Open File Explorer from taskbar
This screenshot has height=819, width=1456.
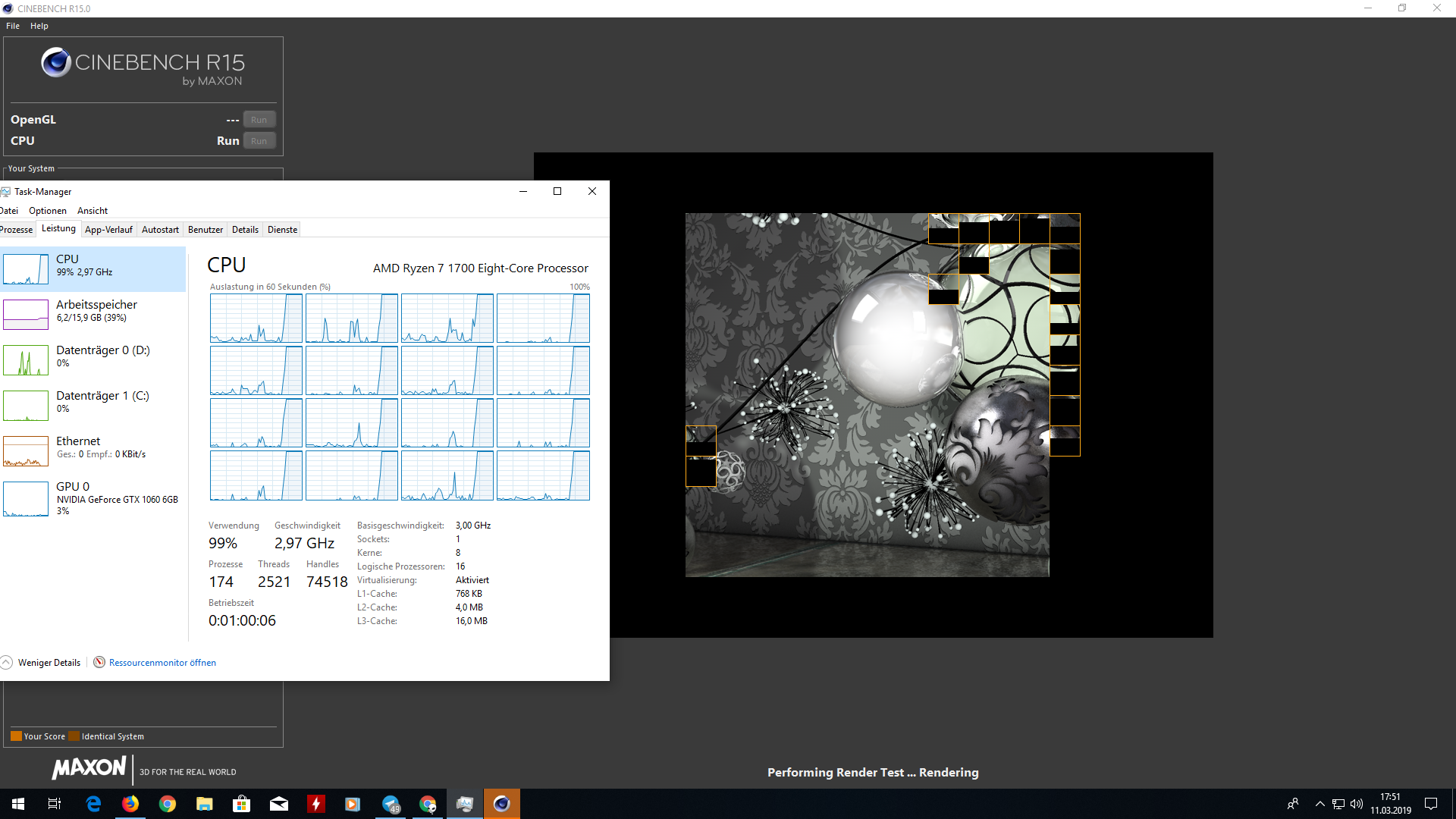click(205, 804)
